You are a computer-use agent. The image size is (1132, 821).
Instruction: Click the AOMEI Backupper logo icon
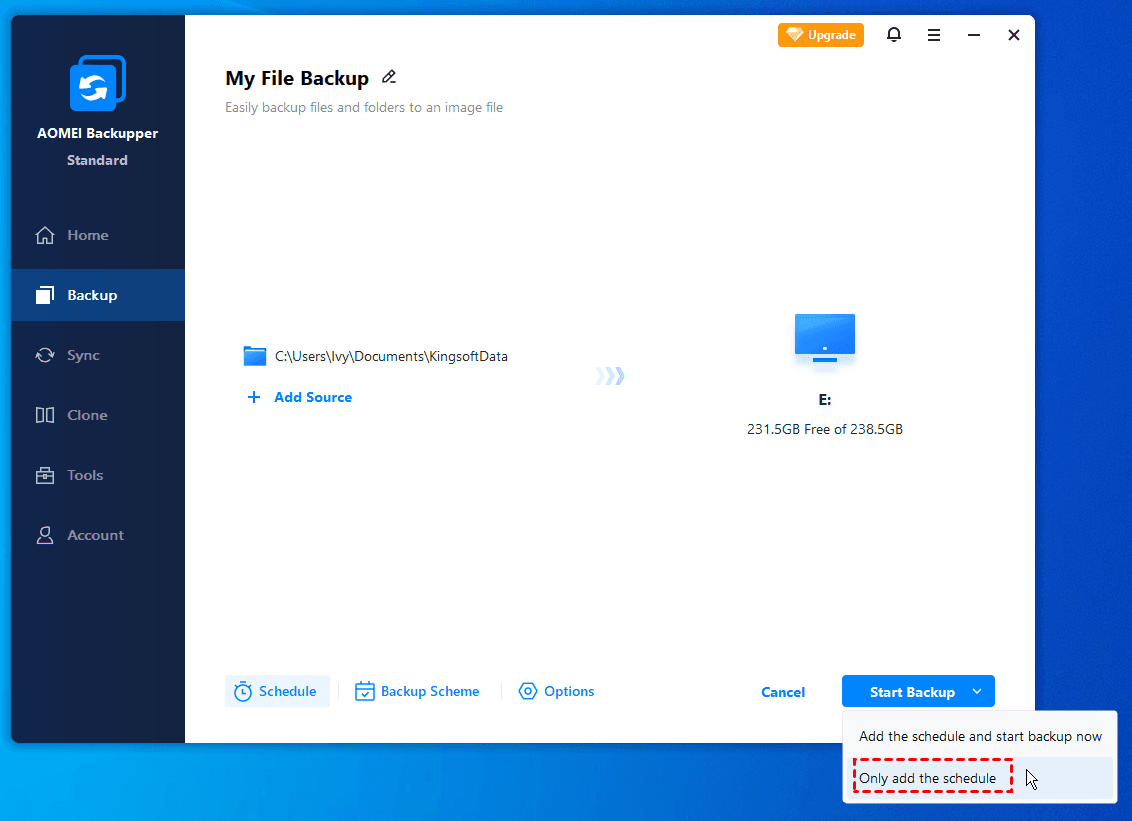point(97,83)
